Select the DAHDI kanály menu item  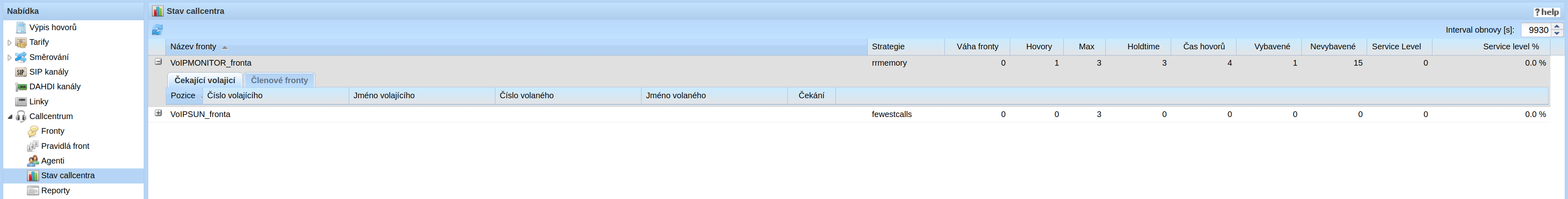55,86
